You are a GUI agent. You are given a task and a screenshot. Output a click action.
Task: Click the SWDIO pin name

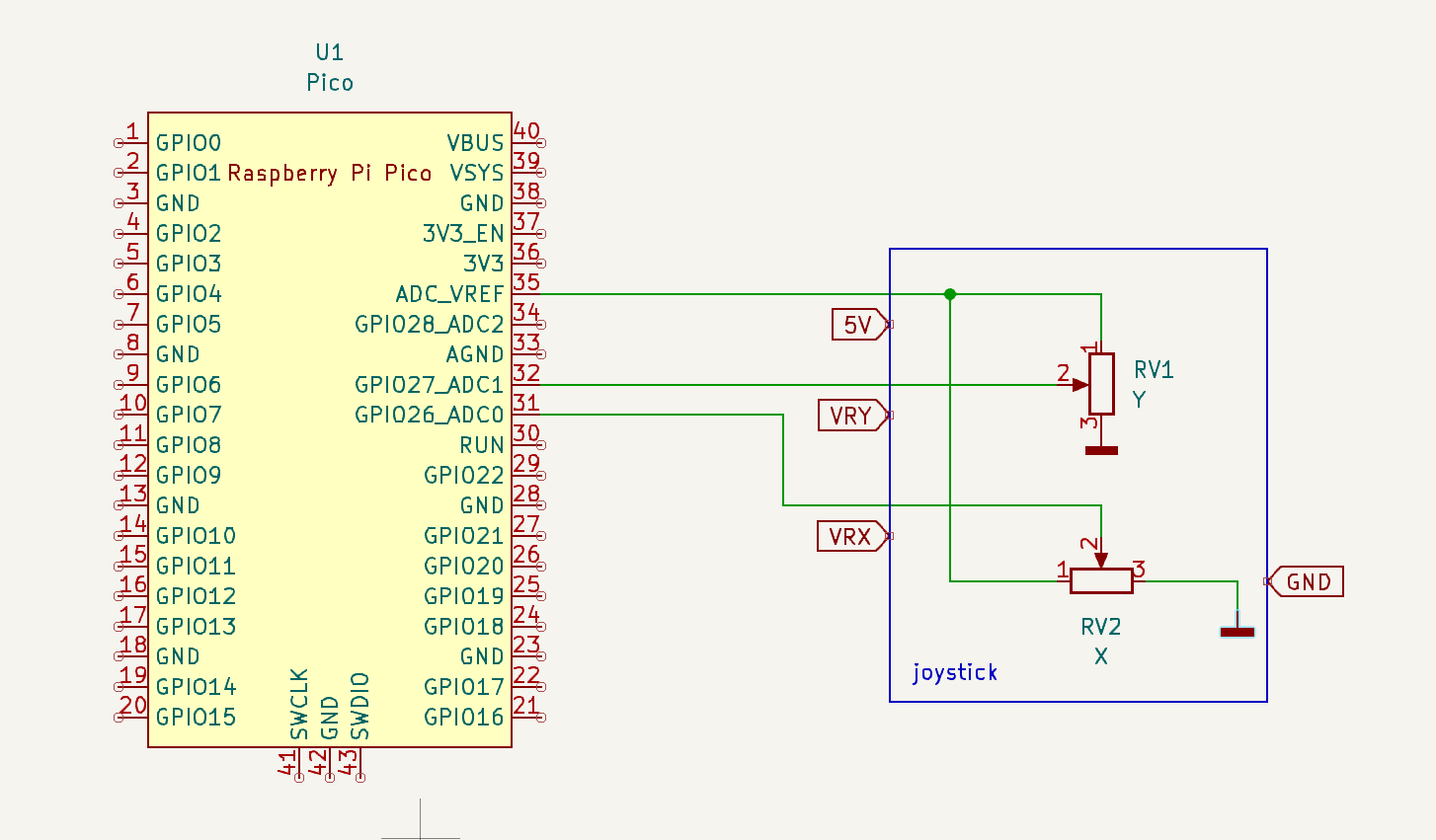[x=359, y=706]
